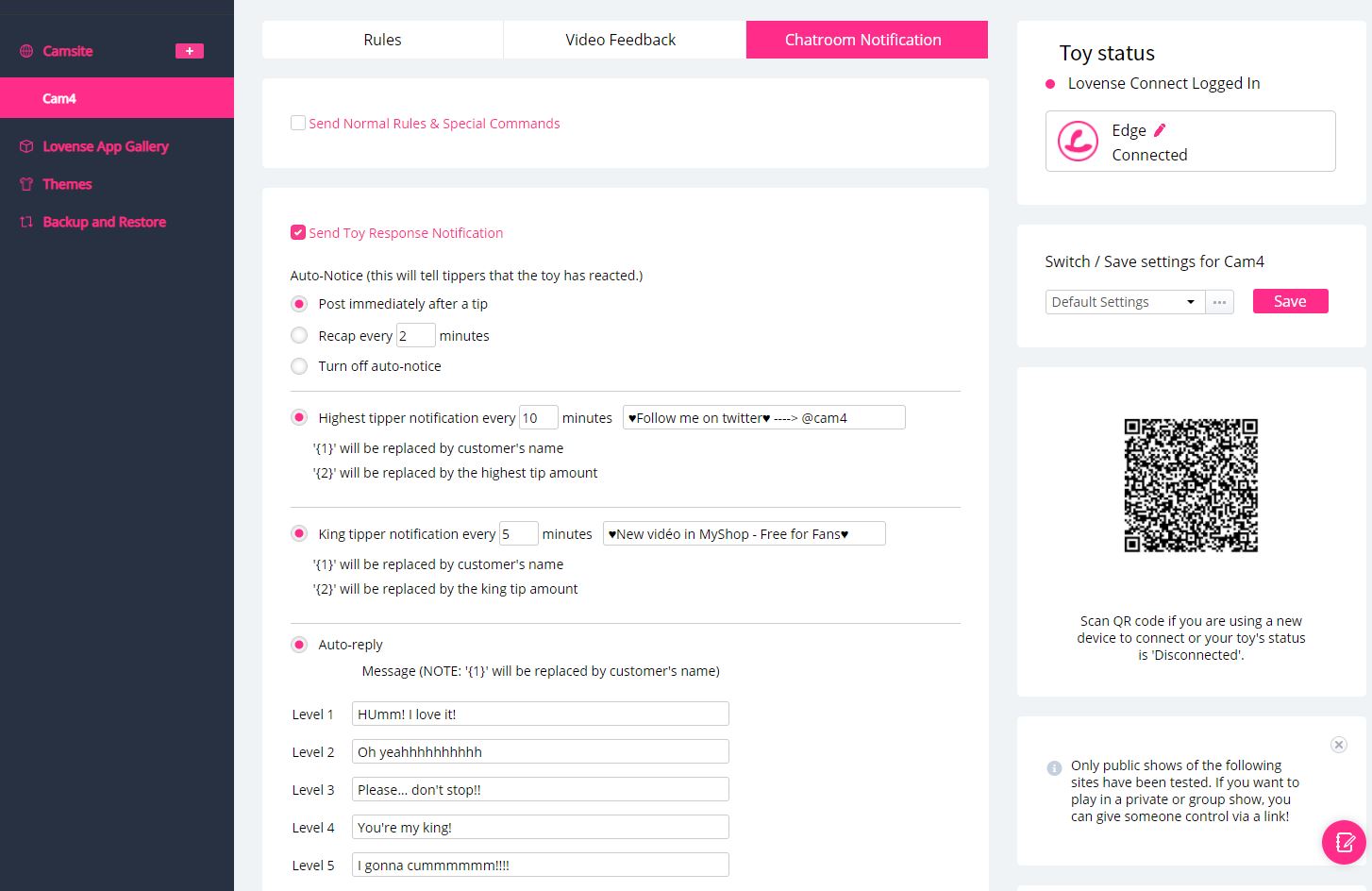Select the Recap every minutes radio option

(x=299, y=335)
